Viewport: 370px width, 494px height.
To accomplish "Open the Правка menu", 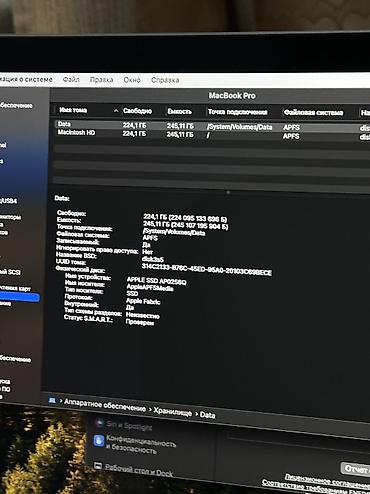I will pyautogui.click(x=101, y=80).
